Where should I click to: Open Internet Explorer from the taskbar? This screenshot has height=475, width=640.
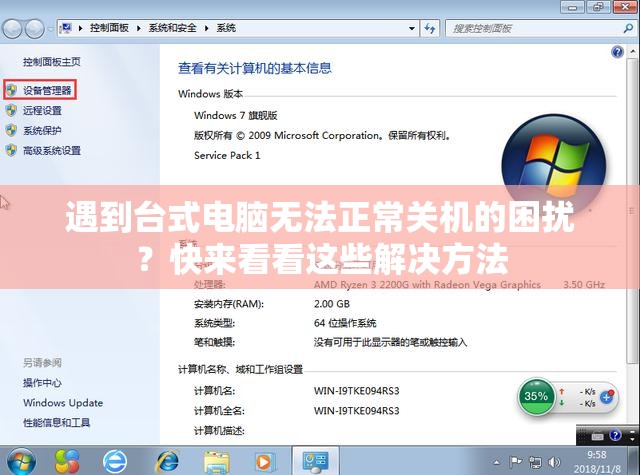pyautogui.click(x=167, y=462)
